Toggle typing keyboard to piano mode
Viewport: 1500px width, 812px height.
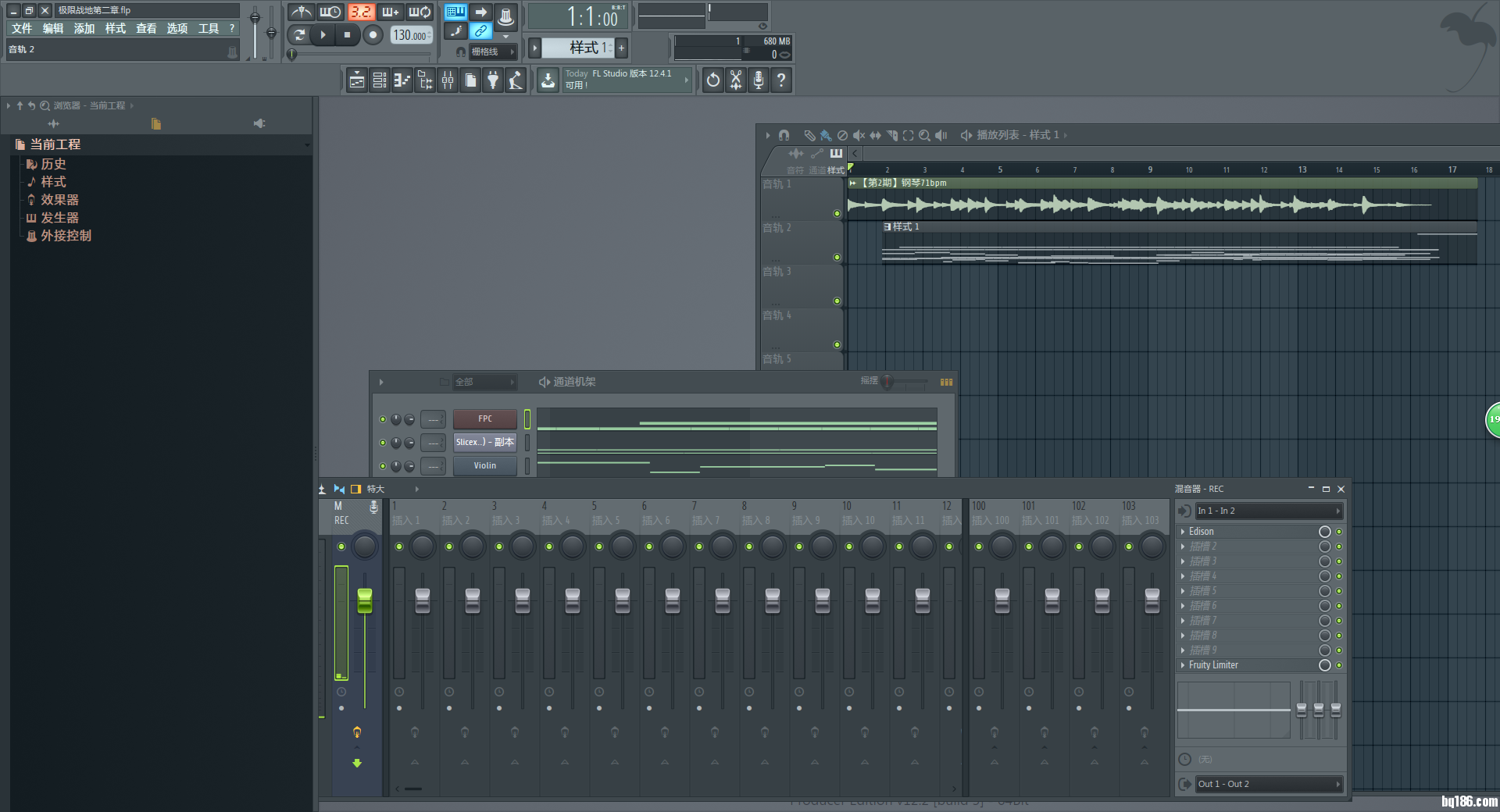coord(455,12)
